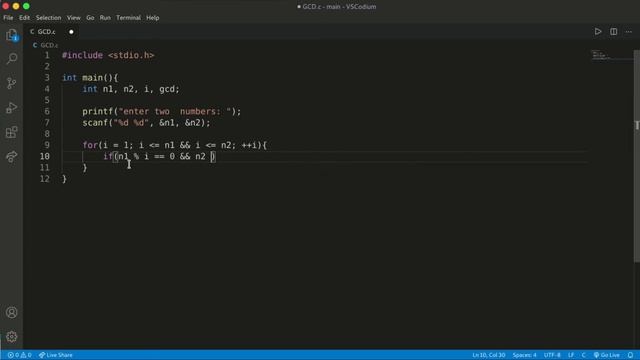
Task: Click the if condition on line 10
Action: point(159,156)
